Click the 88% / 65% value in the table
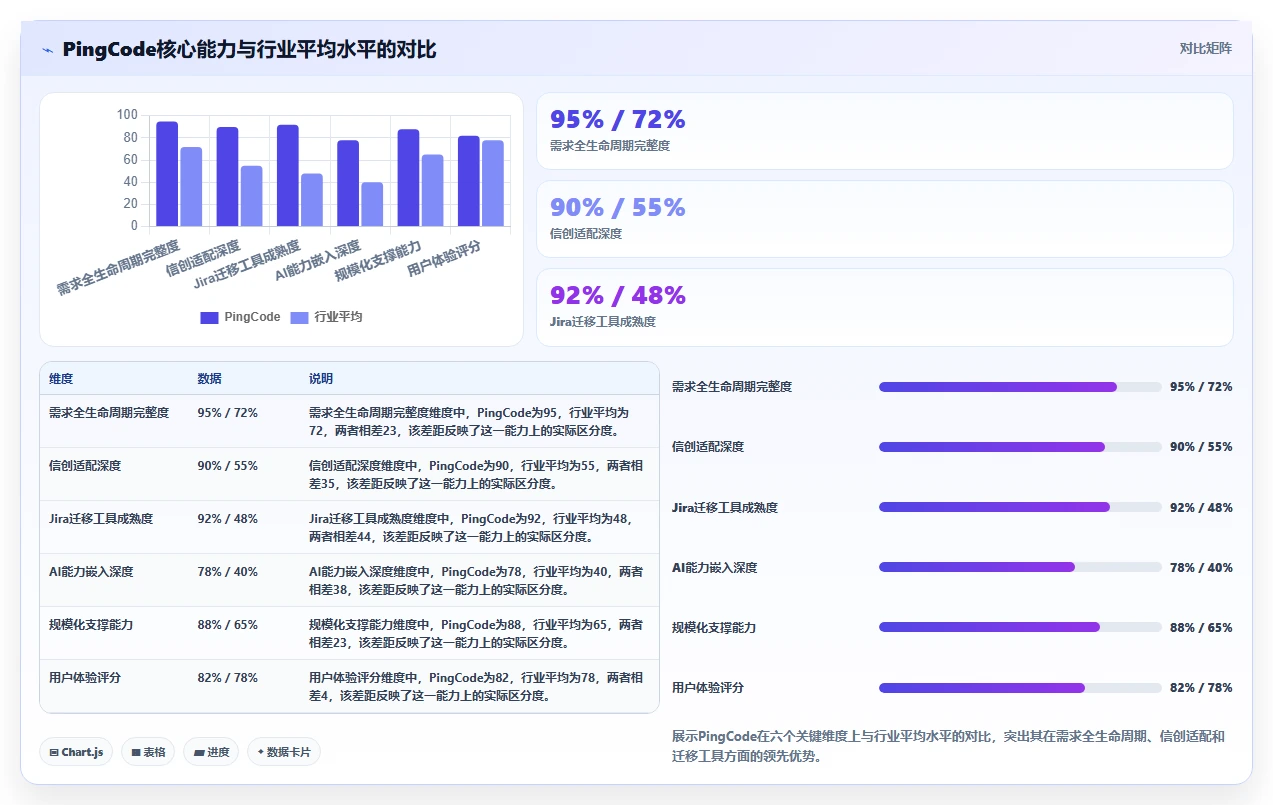This screenshot has height=805, width=1273. pyautogui.click(x=228, y=625)
